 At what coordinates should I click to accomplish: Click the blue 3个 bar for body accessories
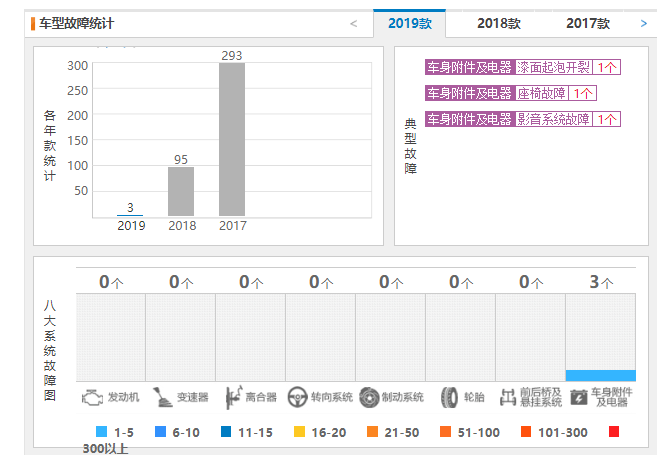[600, 375]
